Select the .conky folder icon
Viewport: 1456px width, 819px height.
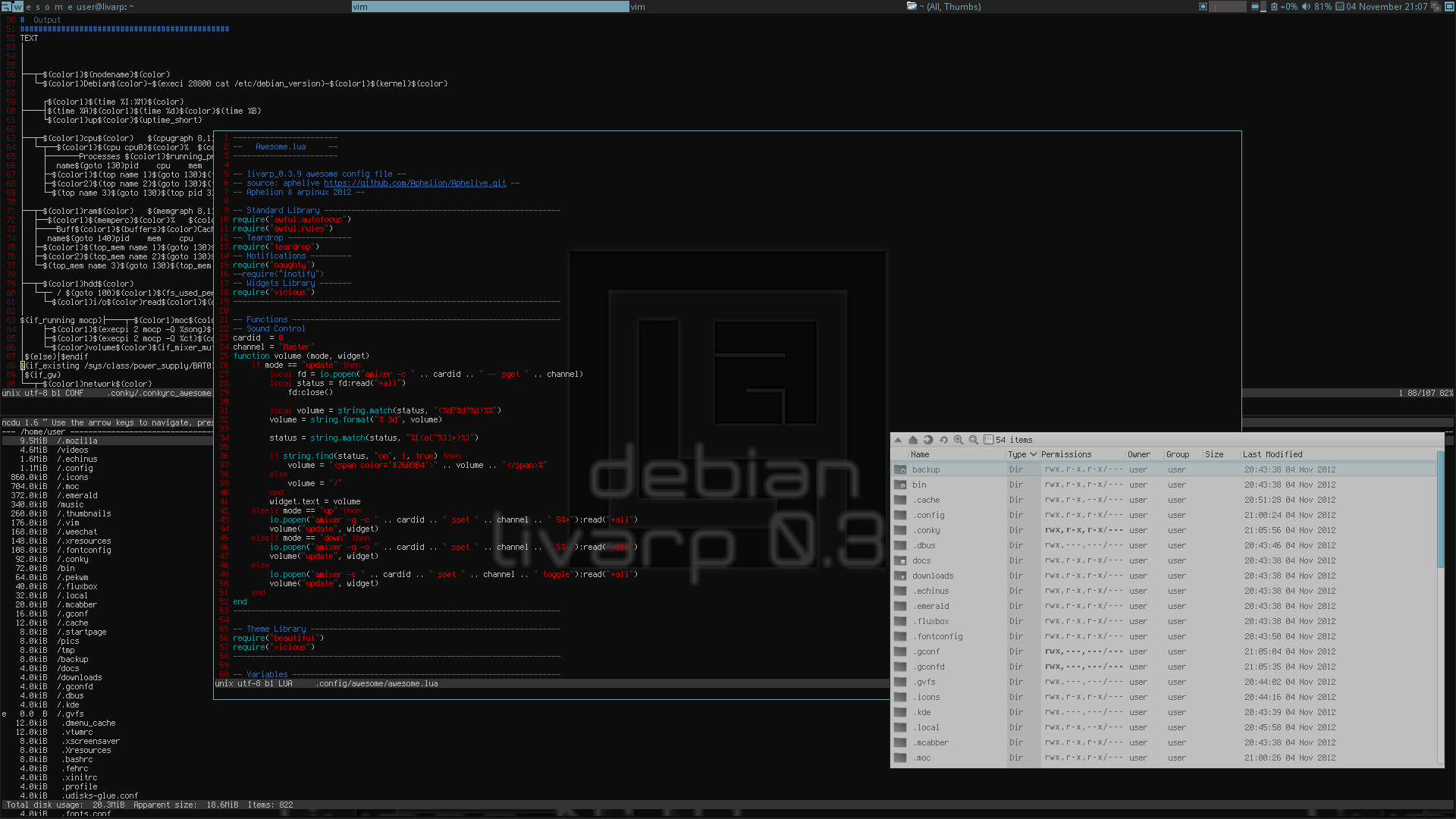900,530
